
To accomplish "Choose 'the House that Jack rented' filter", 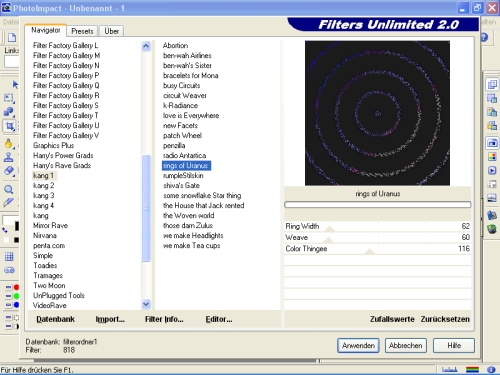I will coord(203,205).
